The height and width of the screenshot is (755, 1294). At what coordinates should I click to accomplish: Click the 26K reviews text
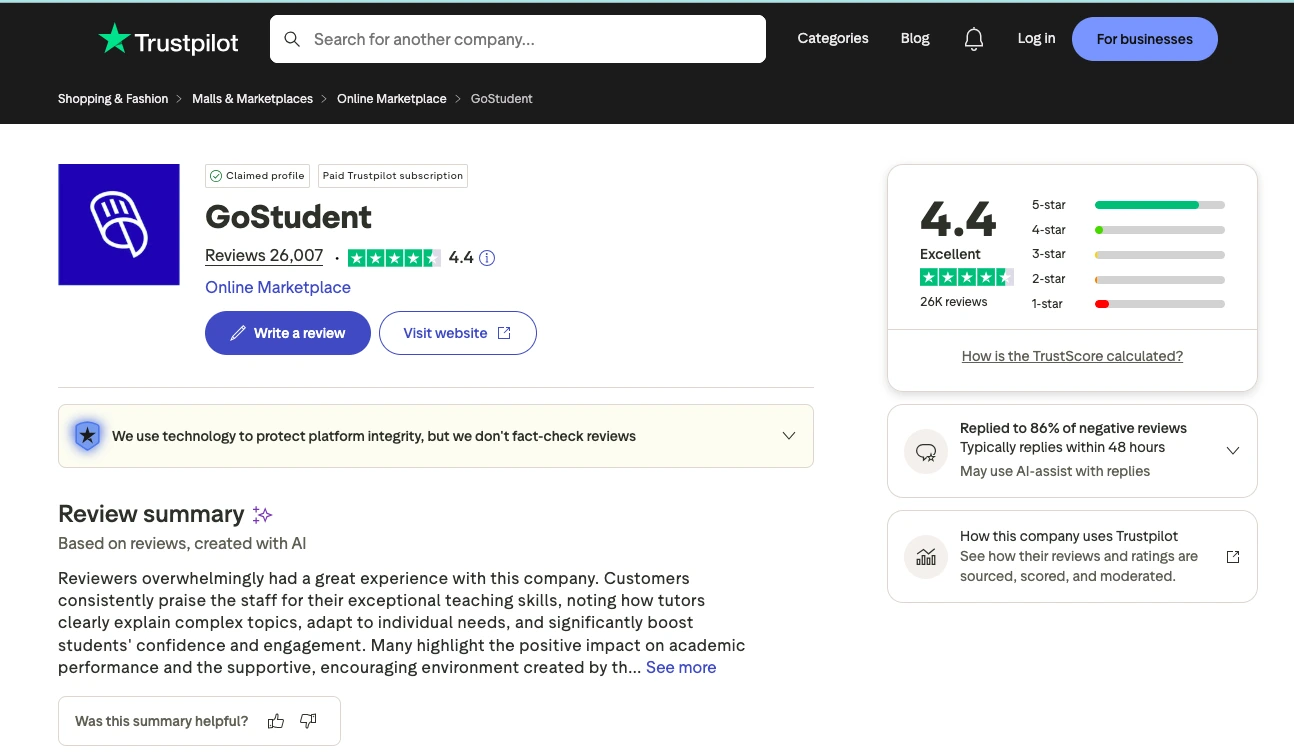click(954, 302)
